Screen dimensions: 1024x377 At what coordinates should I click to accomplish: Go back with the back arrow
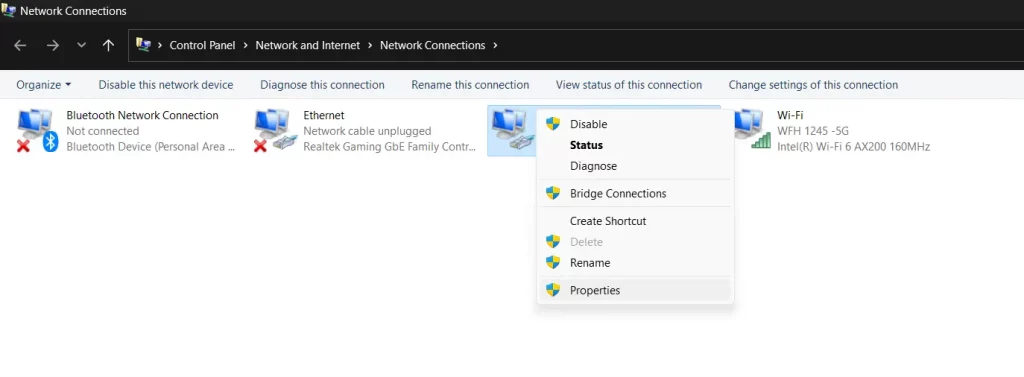pos(20,45)
